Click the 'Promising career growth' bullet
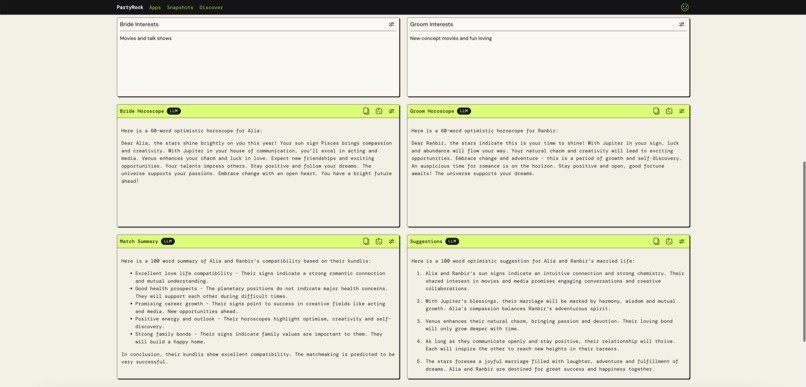This screenshot has width=806, height=387. 260,307
